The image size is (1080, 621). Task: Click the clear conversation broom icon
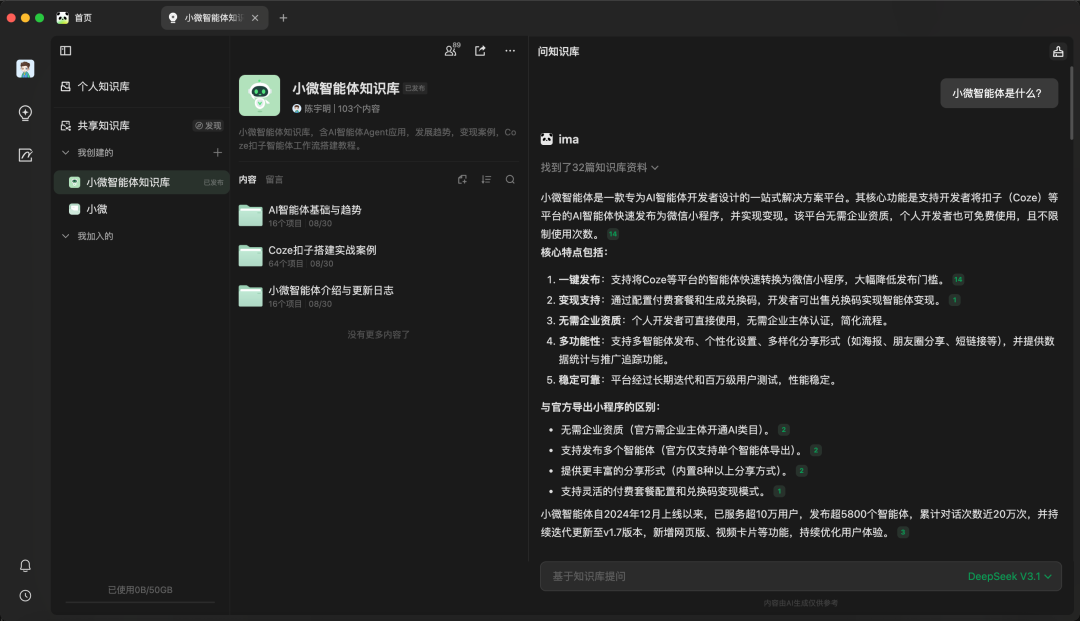(x=1057, y=52)
